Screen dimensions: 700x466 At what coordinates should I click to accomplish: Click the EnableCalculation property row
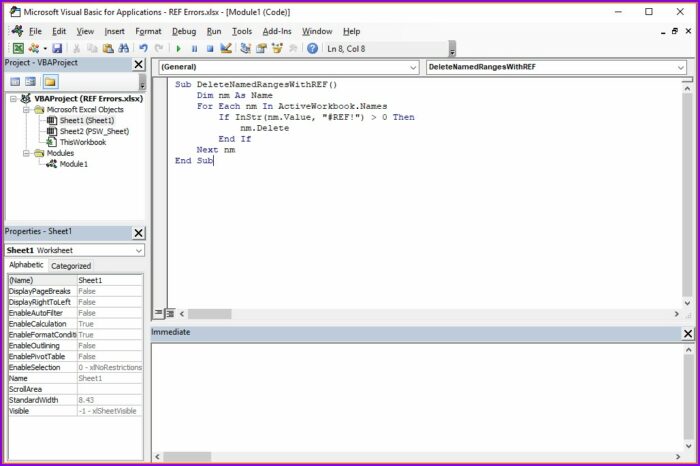click(75, 324)
